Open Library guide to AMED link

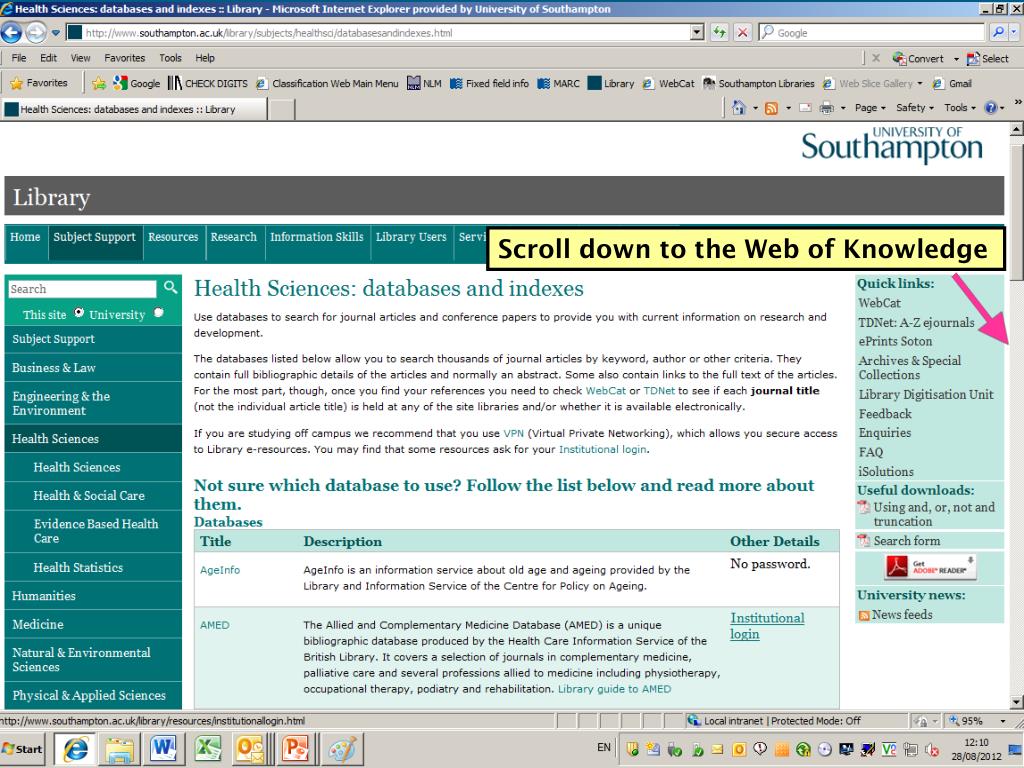[614, 689]
